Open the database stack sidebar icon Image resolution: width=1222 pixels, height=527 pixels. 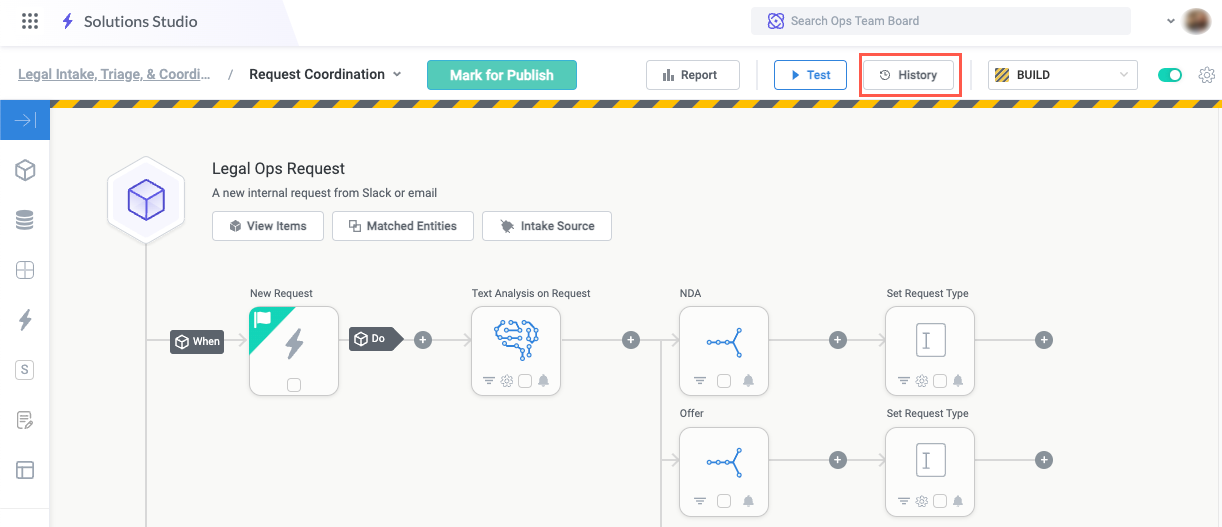pyautogui.click(x=25, y=220)
